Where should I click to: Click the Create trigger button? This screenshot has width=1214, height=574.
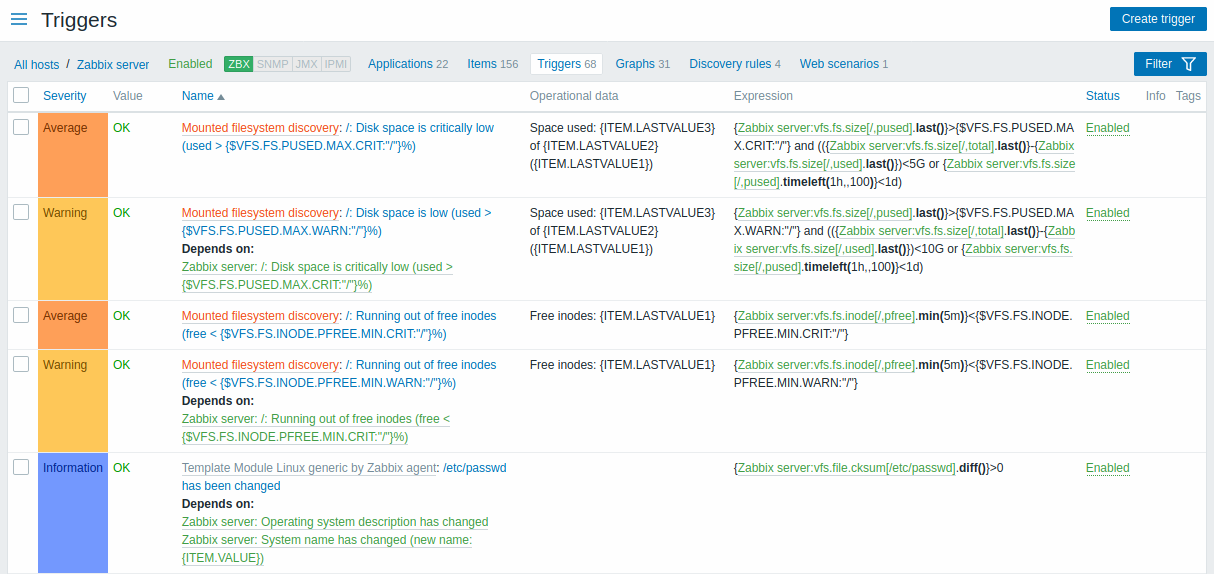click(1158, 19)
